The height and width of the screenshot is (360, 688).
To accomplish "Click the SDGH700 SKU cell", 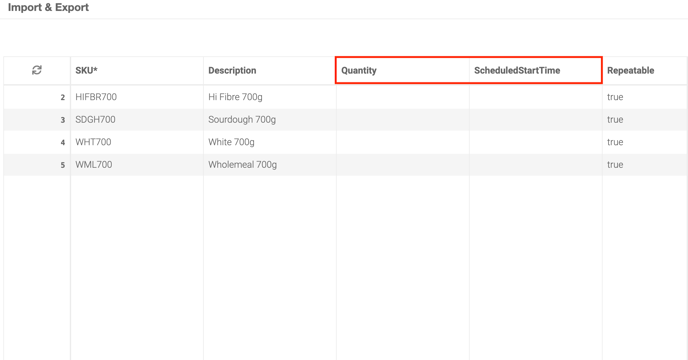I will [x=137, y=119].
